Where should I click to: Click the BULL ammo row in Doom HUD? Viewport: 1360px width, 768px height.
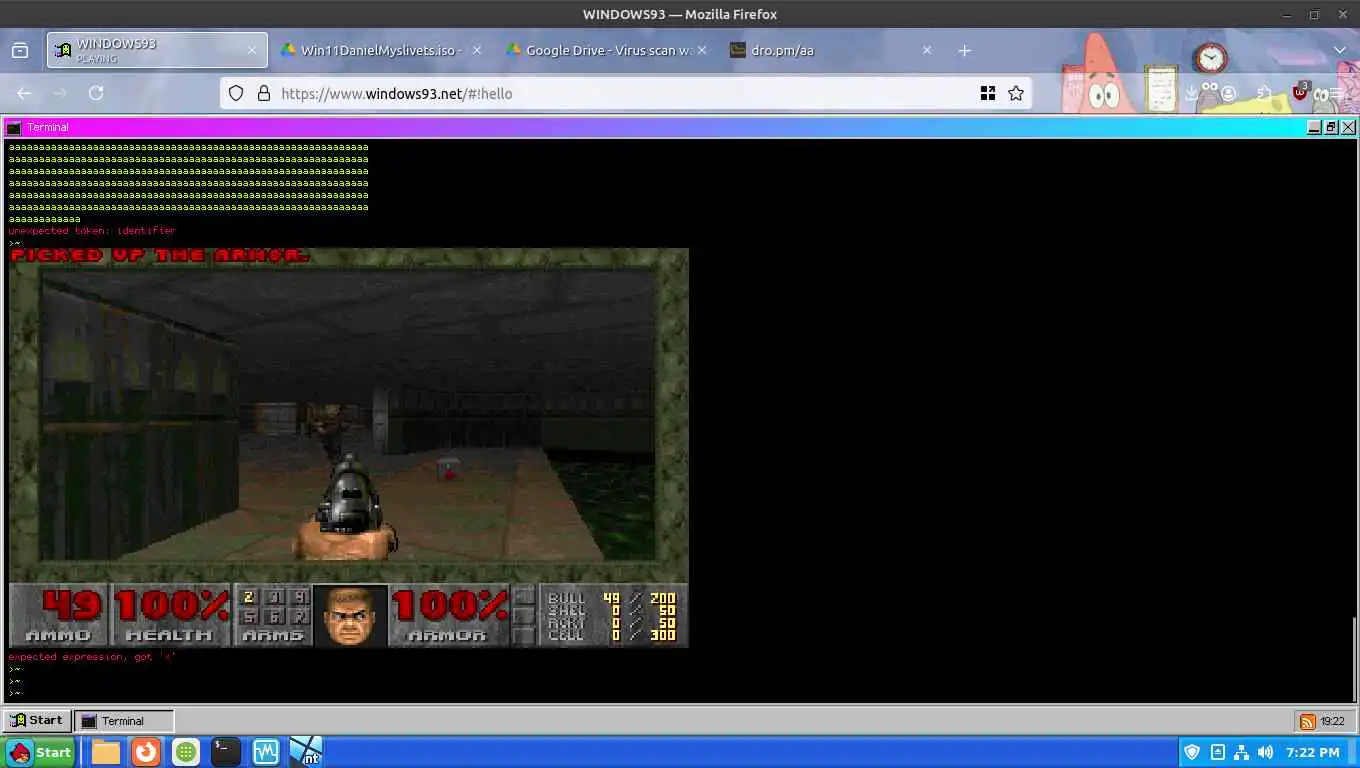pyautogui.click(x=612, y=598)
